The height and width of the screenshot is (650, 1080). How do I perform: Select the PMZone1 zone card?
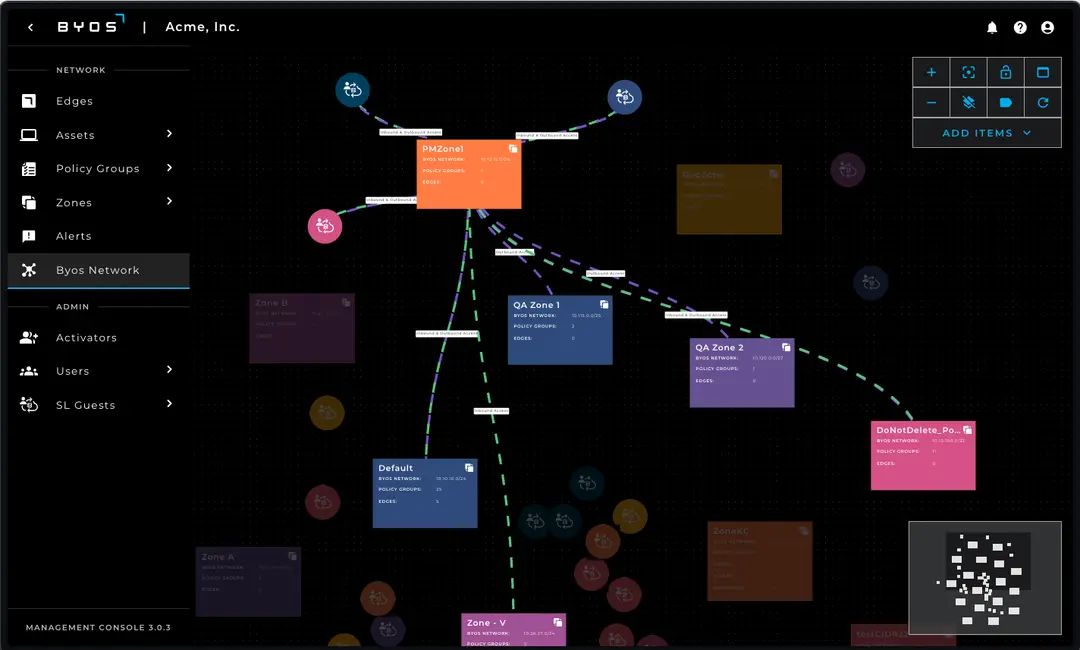tap(469, 174)
